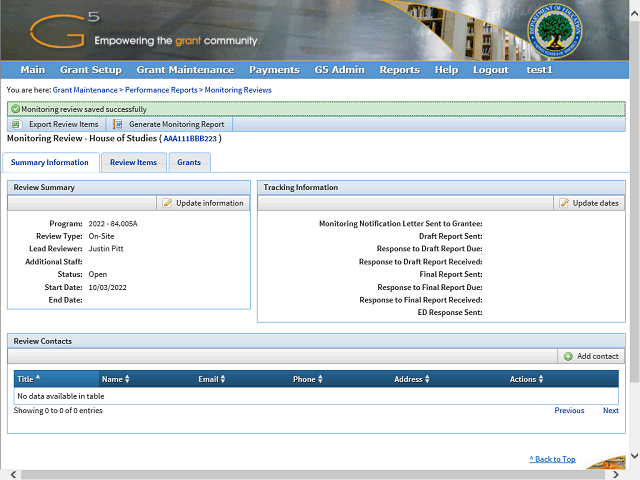
Task: Switch to the Review Items tab
Action: (133, 162)
